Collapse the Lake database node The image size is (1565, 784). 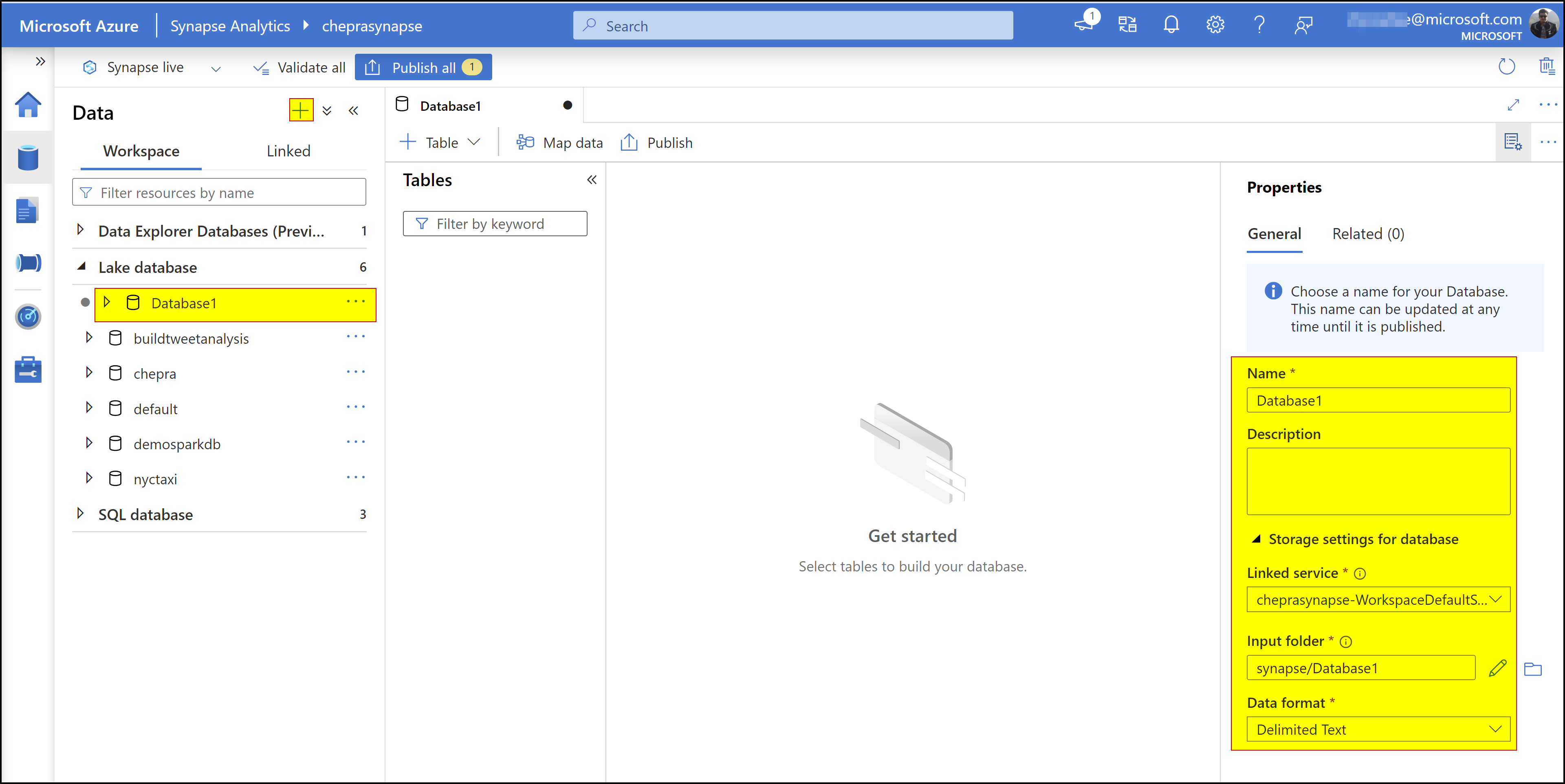pyautogui.click(x=81, y=267)
